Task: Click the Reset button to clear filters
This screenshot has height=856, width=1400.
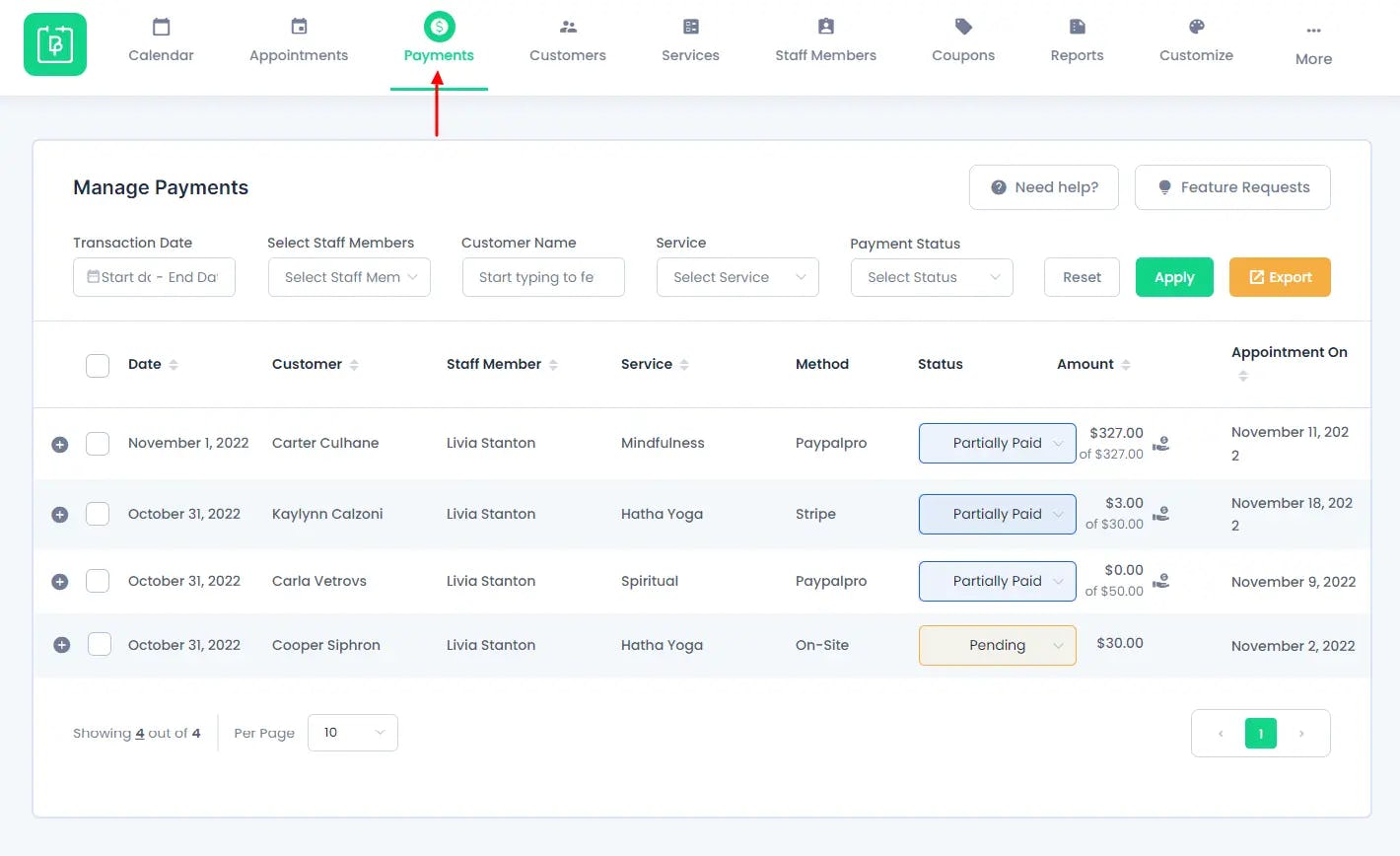Action: 1081,277
